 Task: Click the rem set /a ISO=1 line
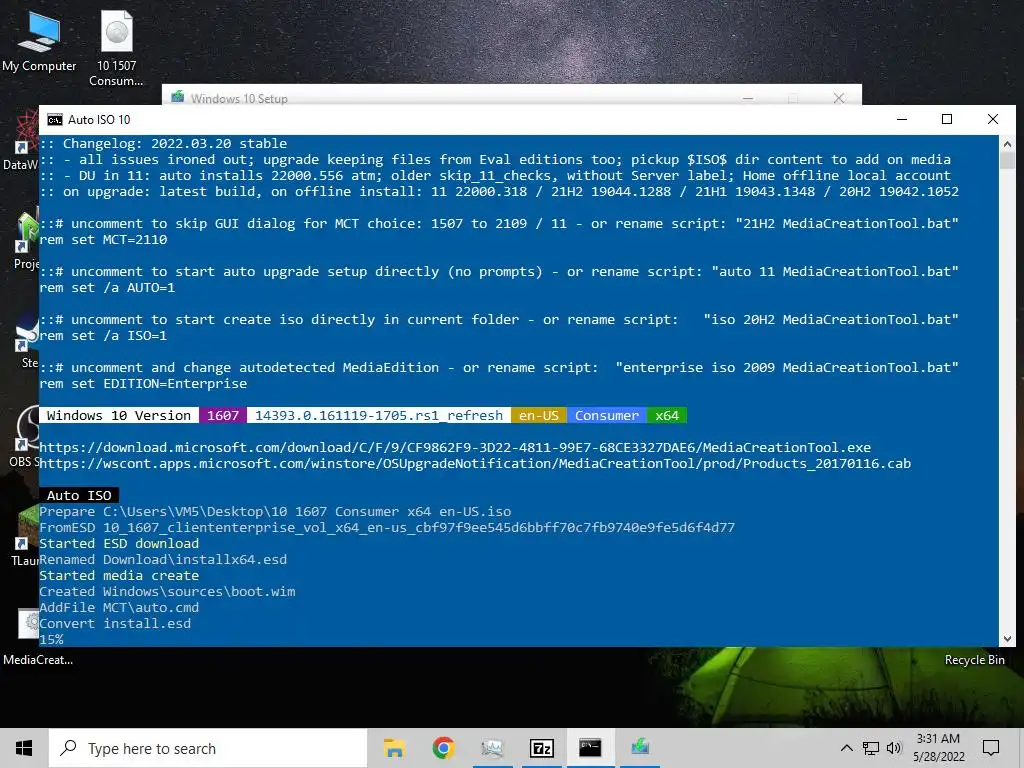(103, 336)
